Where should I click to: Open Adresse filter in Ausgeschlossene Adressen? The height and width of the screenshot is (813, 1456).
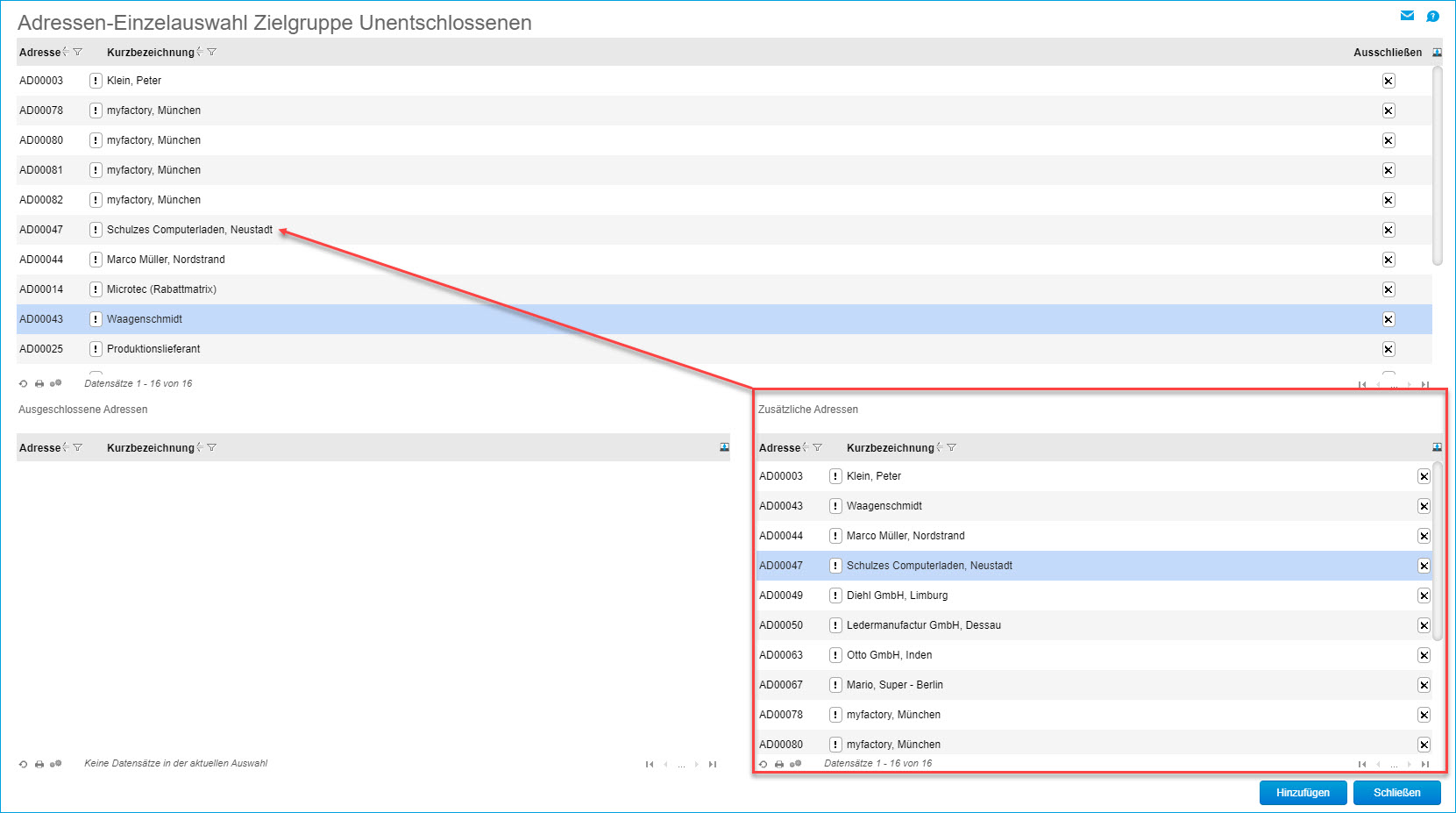point(78,447)
